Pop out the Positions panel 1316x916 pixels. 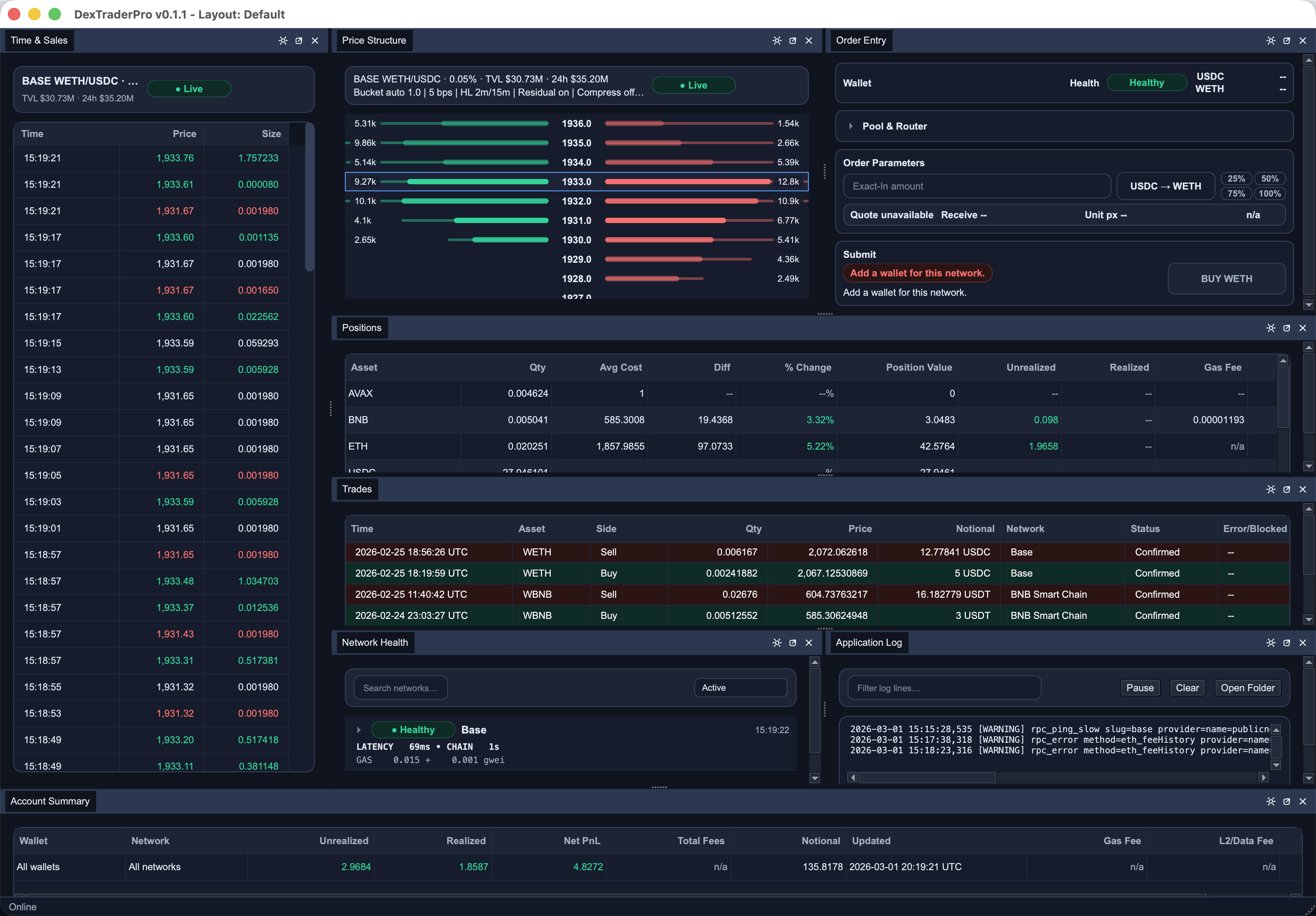point(1287,328)
